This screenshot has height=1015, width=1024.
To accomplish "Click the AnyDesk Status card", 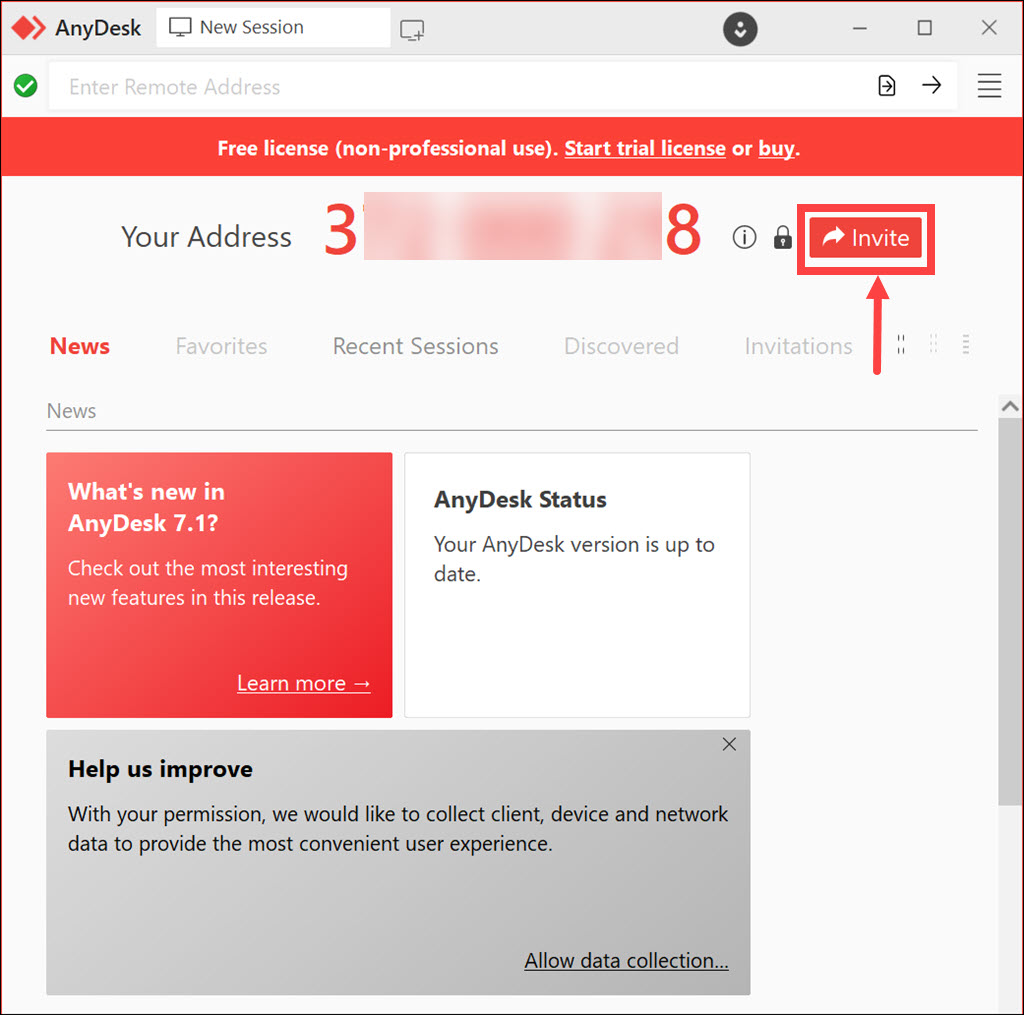I will tap(577, 585).
